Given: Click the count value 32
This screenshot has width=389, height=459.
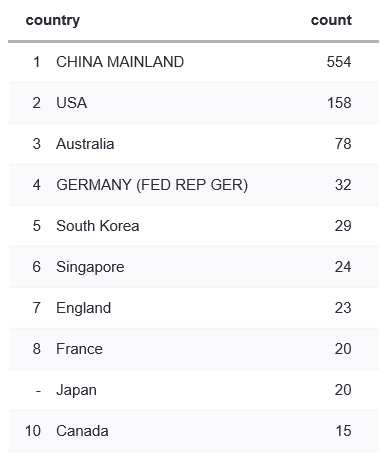Looking at the screenshot, I should pos(343,185).
